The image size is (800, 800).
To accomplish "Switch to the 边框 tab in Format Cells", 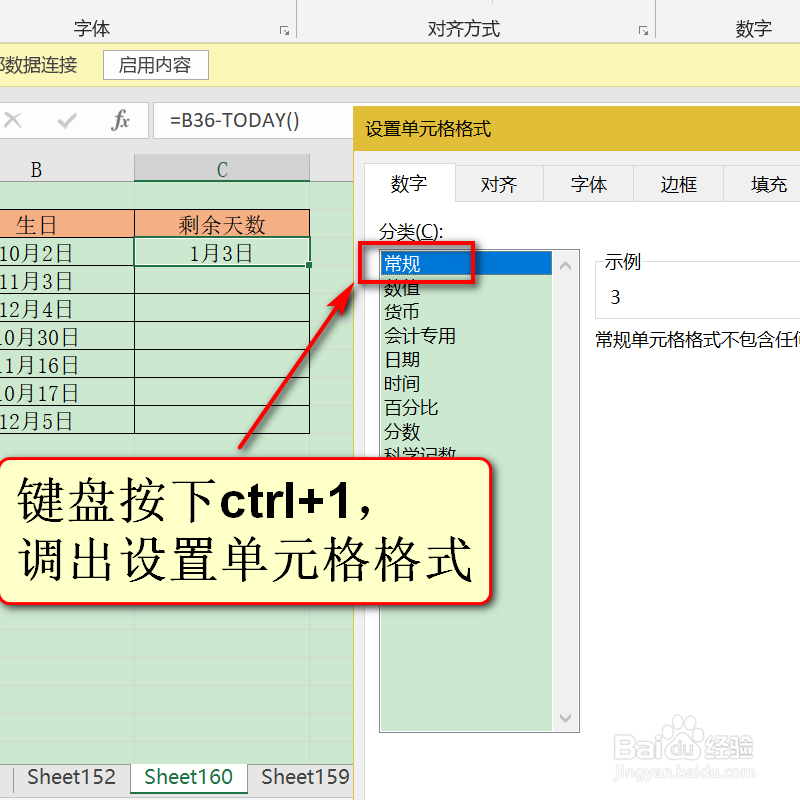I will coord(678,184).
